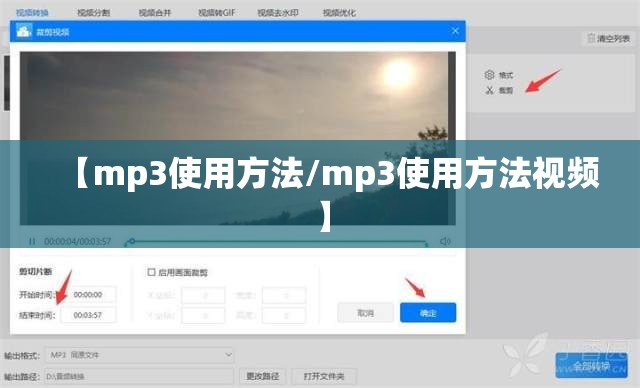Click the 00:00:04/00:03:57 time readout

click(78, 242)
